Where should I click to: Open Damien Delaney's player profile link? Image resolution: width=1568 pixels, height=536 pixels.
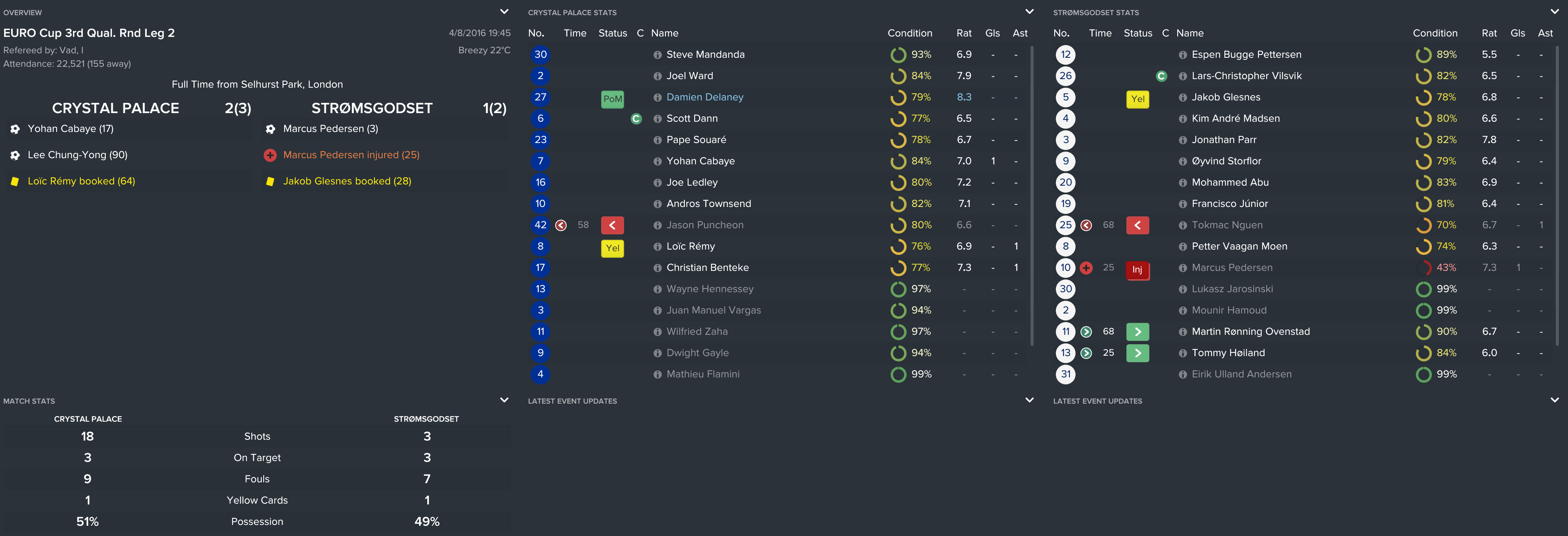coord(705,98)
